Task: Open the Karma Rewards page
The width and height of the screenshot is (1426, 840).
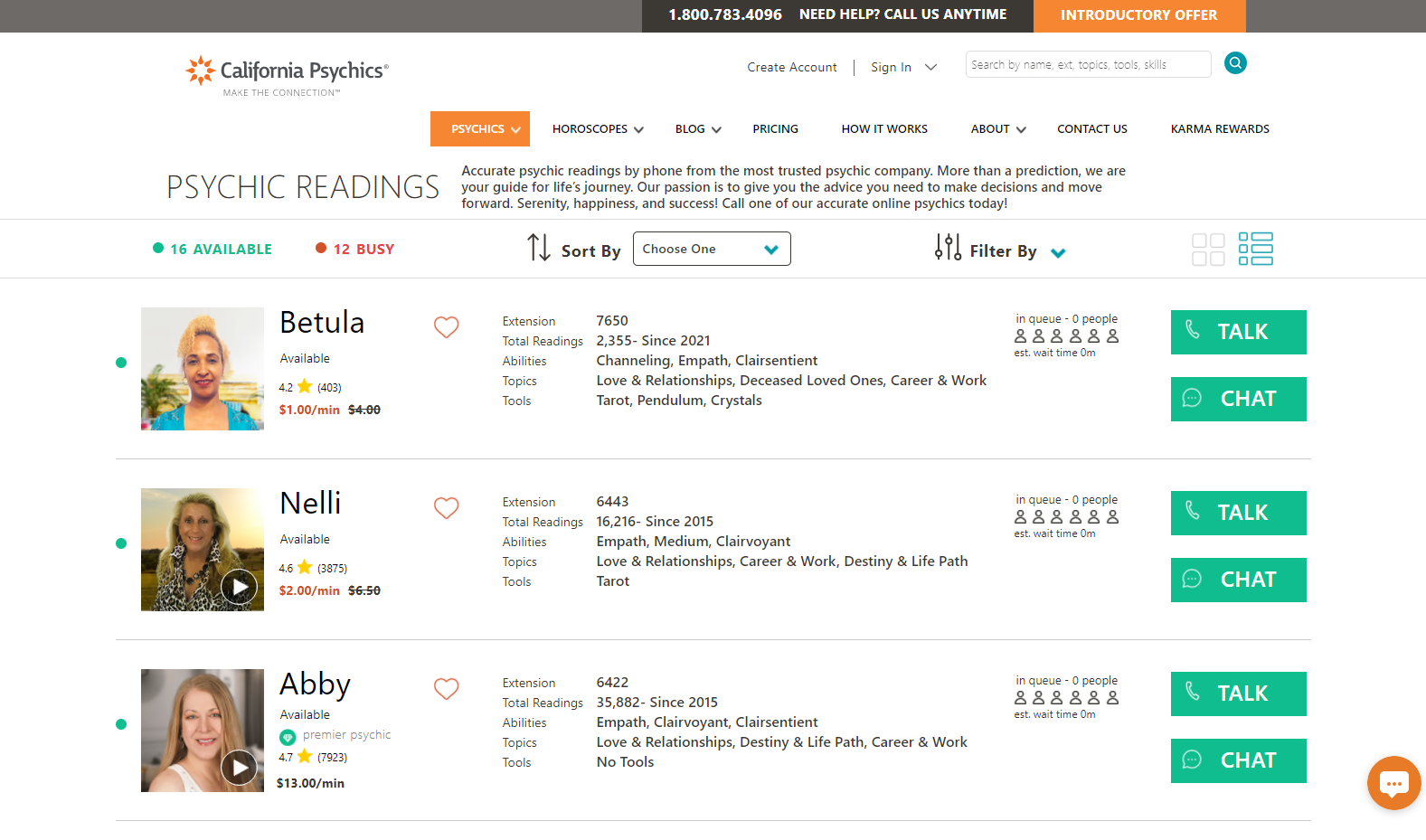Action: tap(1220, 129)
